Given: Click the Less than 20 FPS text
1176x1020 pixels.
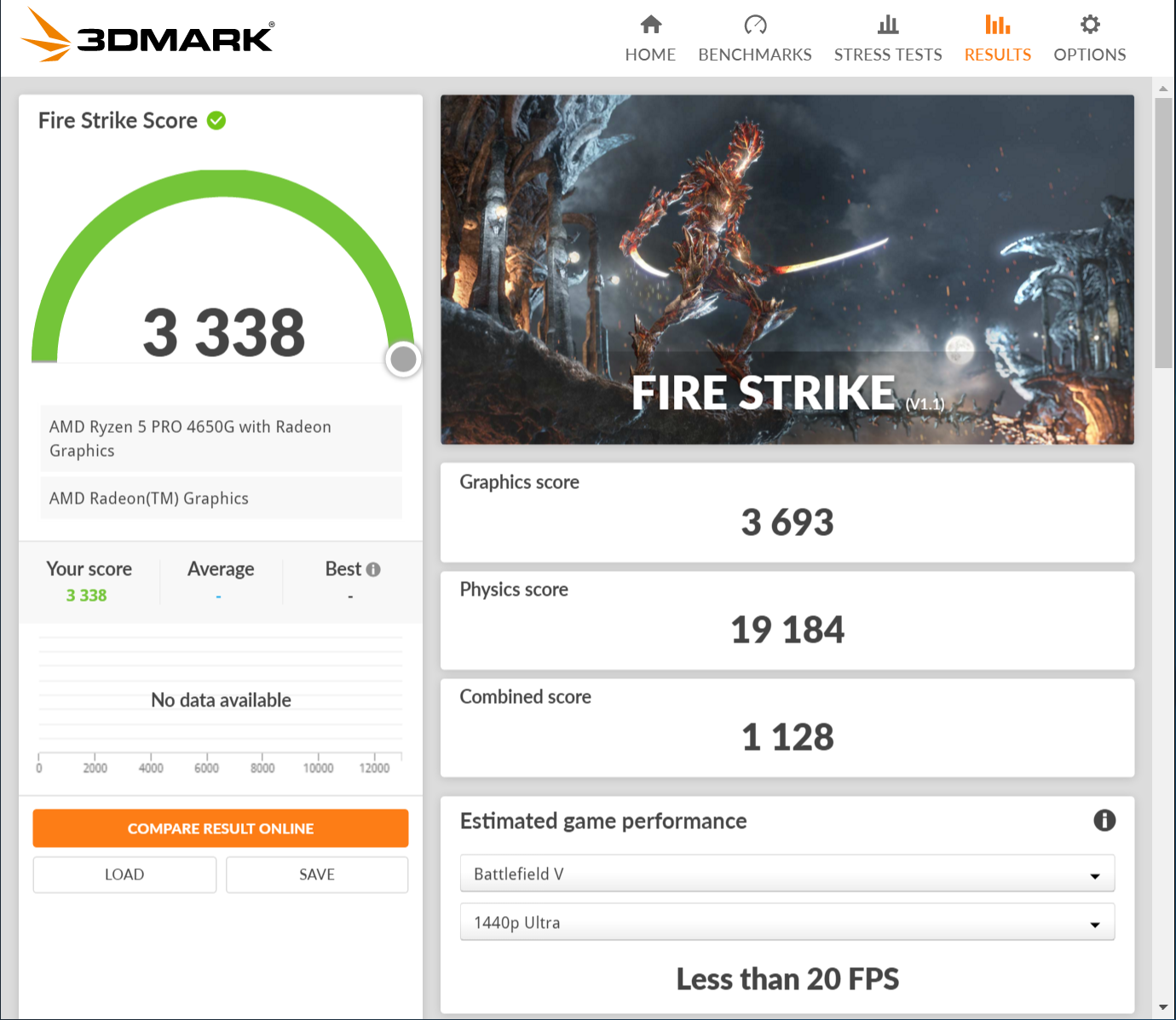Looking at the screenshot, I should [787, 979].
